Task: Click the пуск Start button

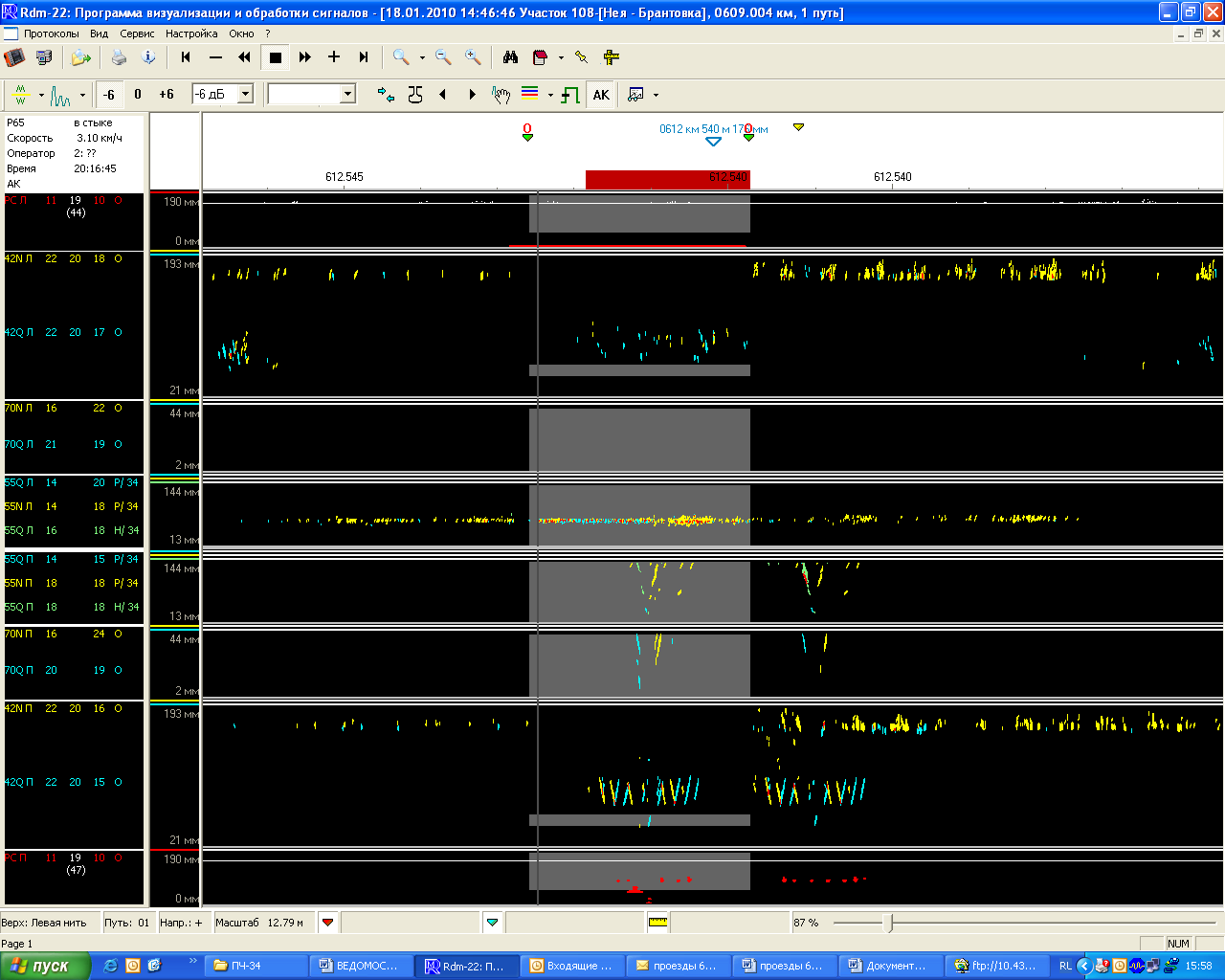Action: (45, 966)
